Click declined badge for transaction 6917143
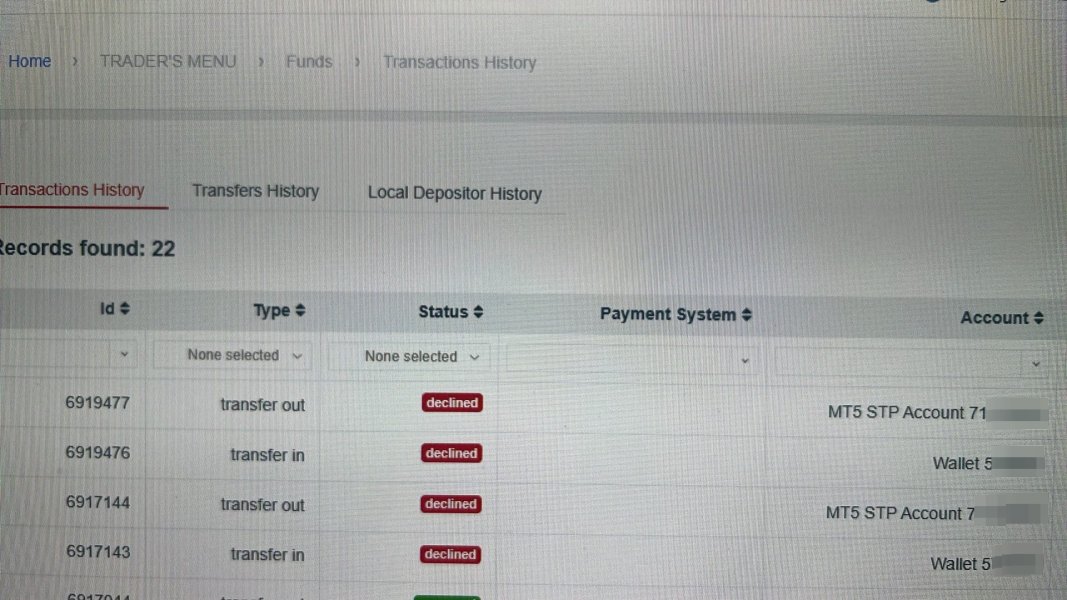 [x=450, y=554]
